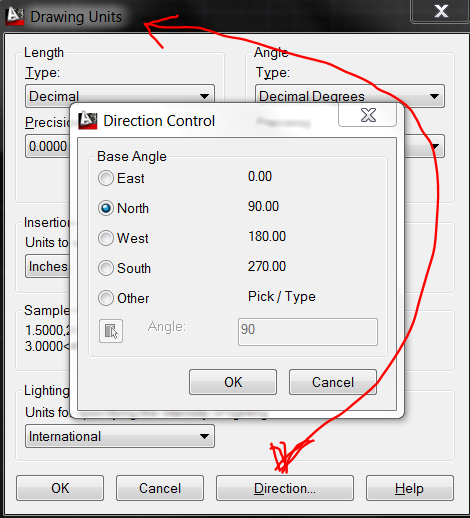Expand the Lighting International units dropdown
This screenshot has height=518, width=470.
120,436
